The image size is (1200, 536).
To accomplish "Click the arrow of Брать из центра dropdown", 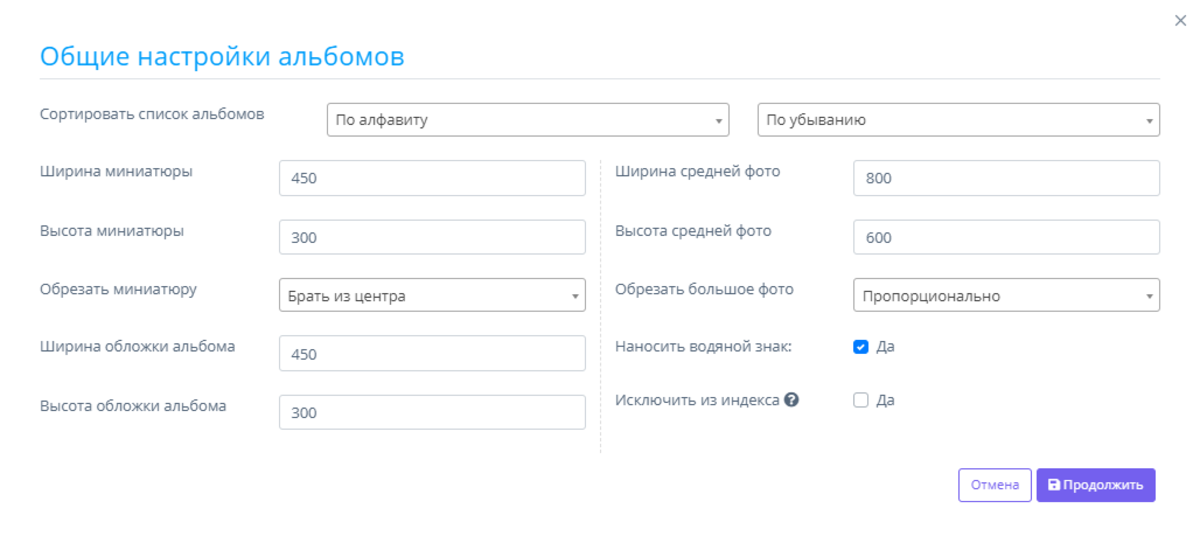I will point(575,297).
